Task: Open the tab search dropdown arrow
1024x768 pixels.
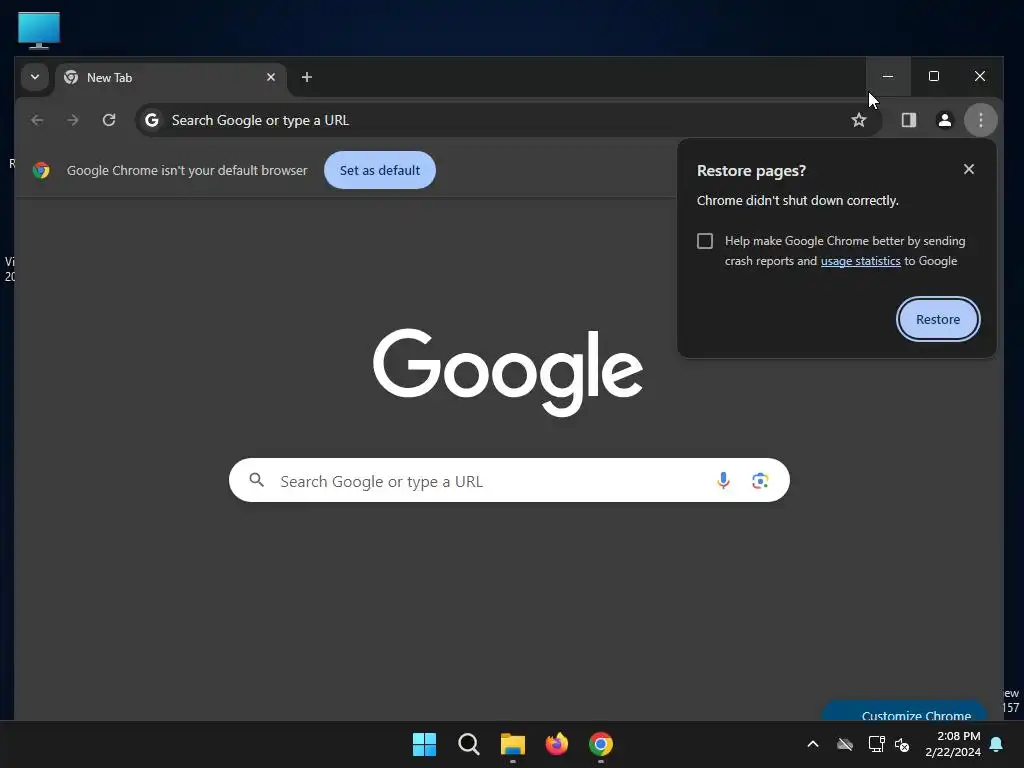Action: pyautogui.click(x=35, y=77)
